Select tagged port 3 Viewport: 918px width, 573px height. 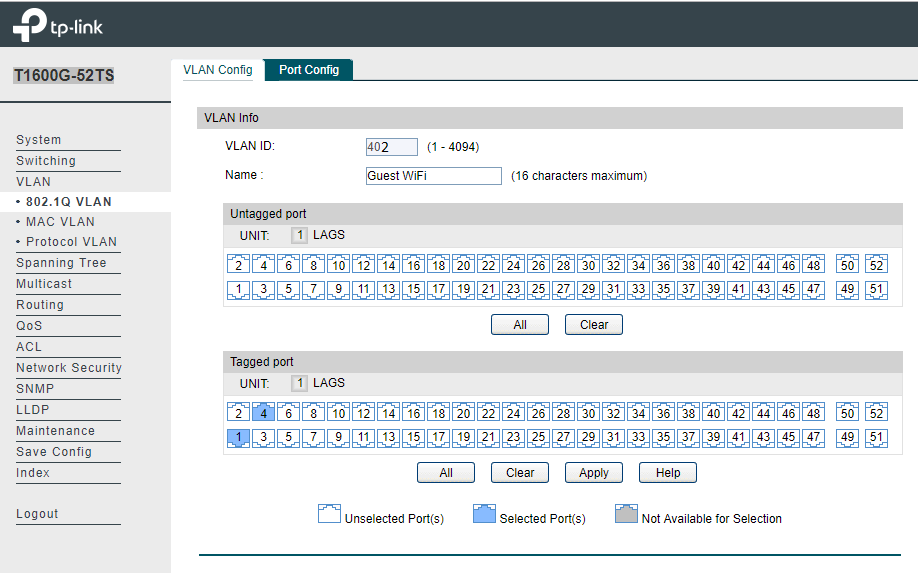263,437
